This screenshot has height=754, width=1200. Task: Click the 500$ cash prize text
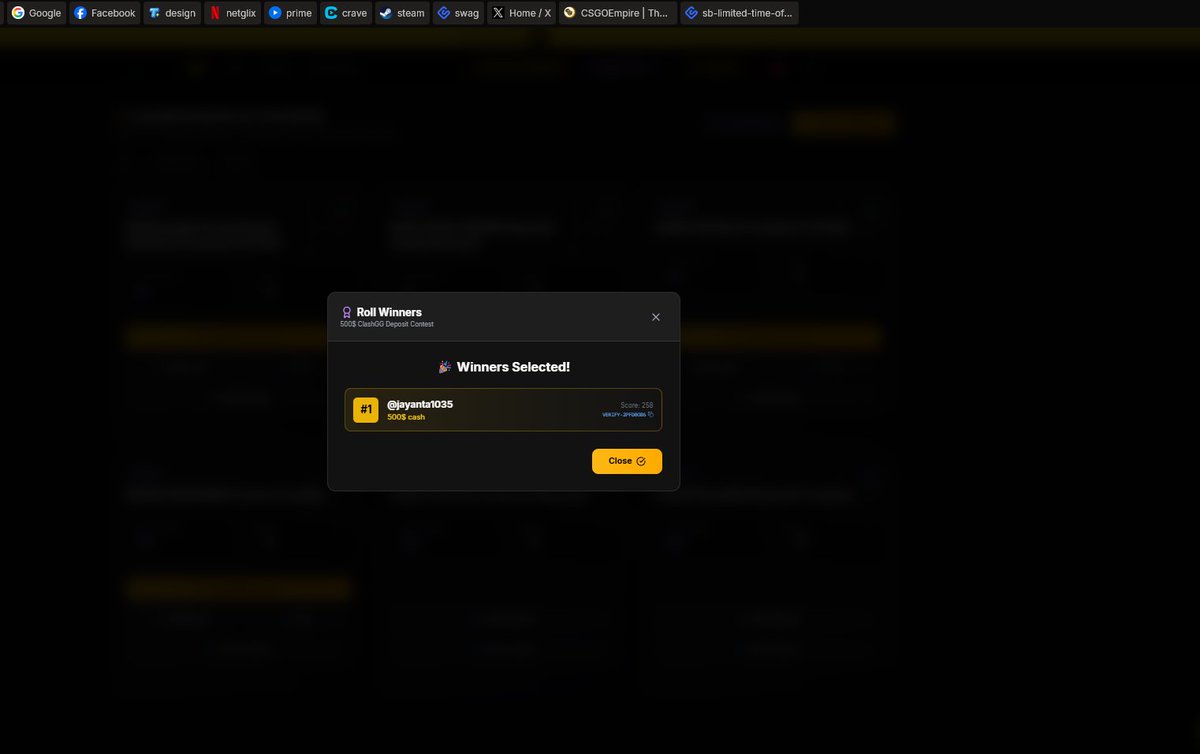(406, 417)
